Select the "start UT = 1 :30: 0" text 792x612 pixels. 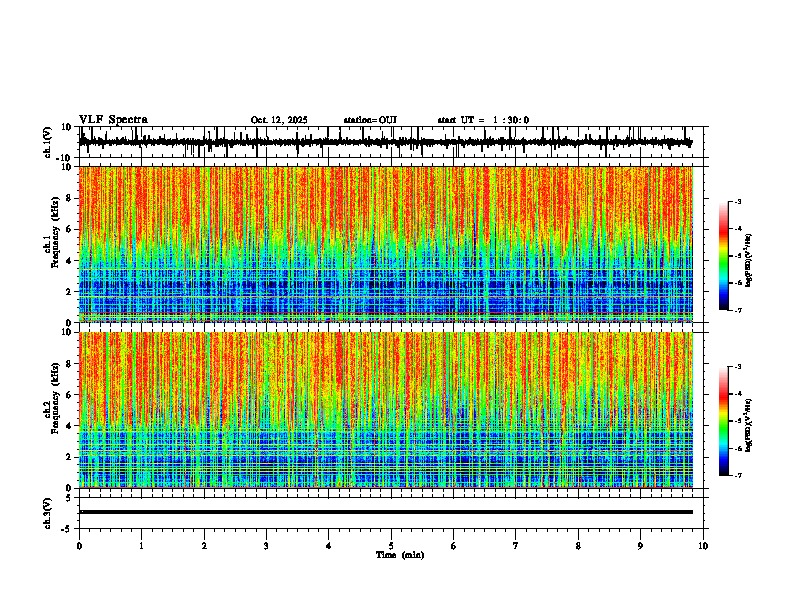483,120
